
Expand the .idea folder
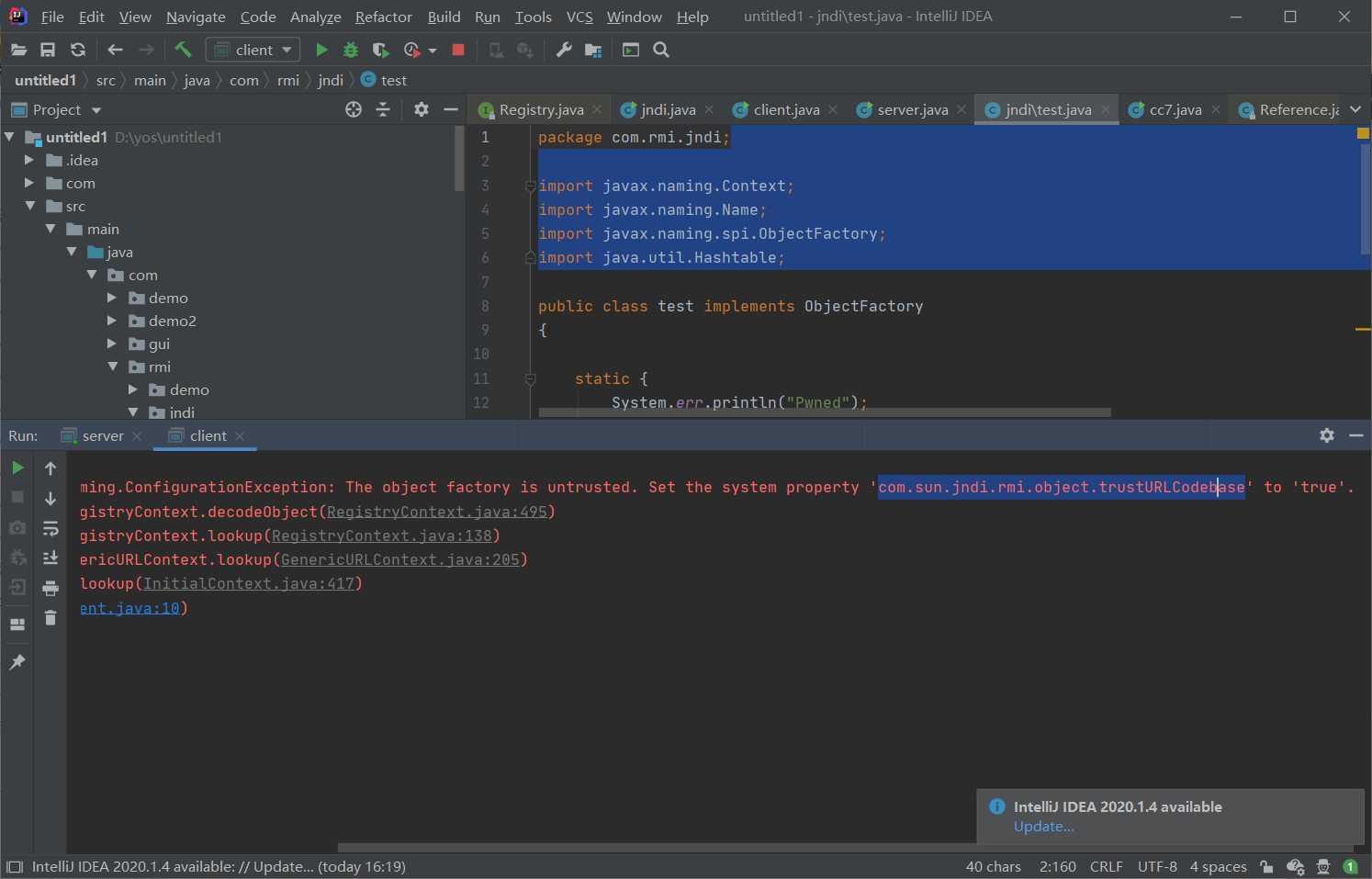pyautogui.click(x=29, y=160)
